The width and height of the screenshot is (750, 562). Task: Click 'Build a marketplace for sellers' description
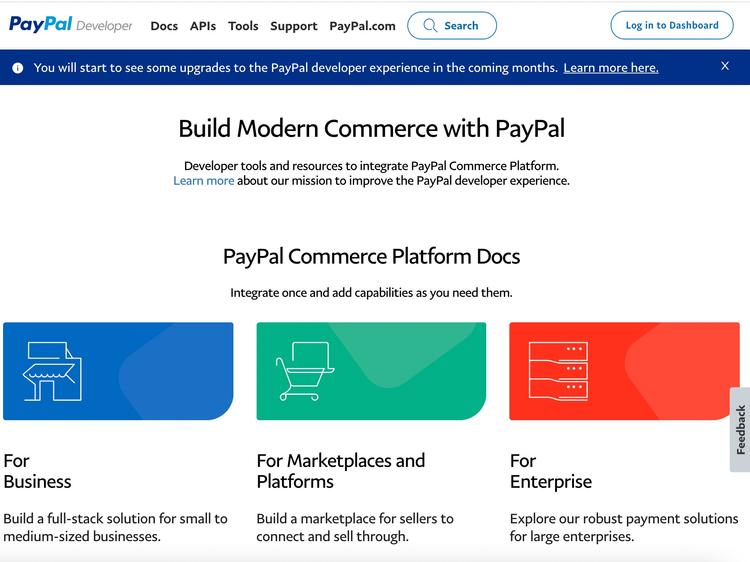[x=355, y=528]
